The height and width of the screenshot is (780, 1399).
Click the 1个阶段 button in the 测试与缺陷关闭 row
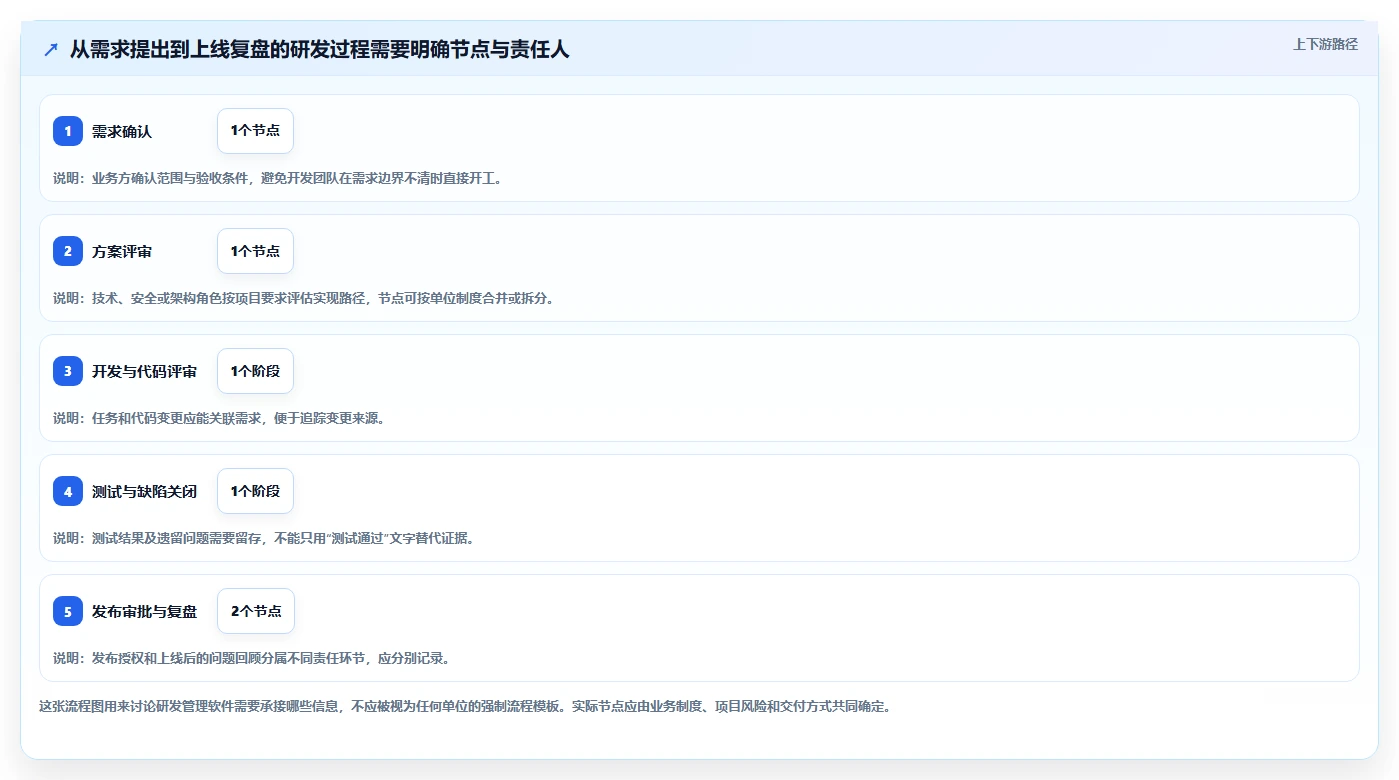pos(255,491)
